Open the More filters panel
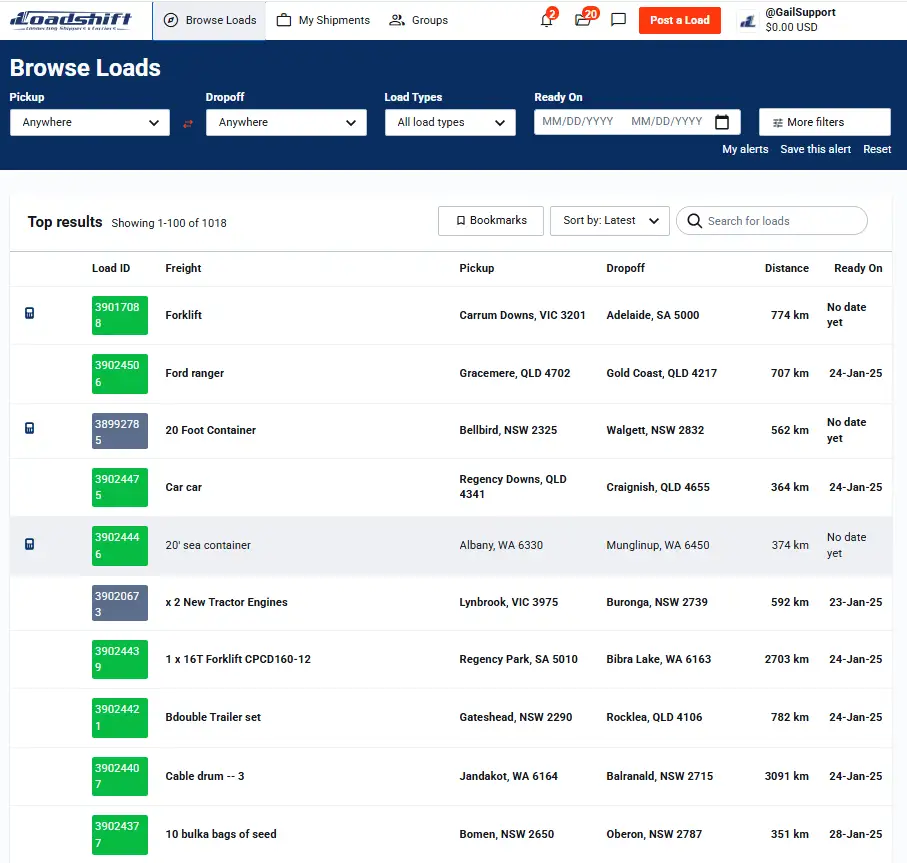 824,122
